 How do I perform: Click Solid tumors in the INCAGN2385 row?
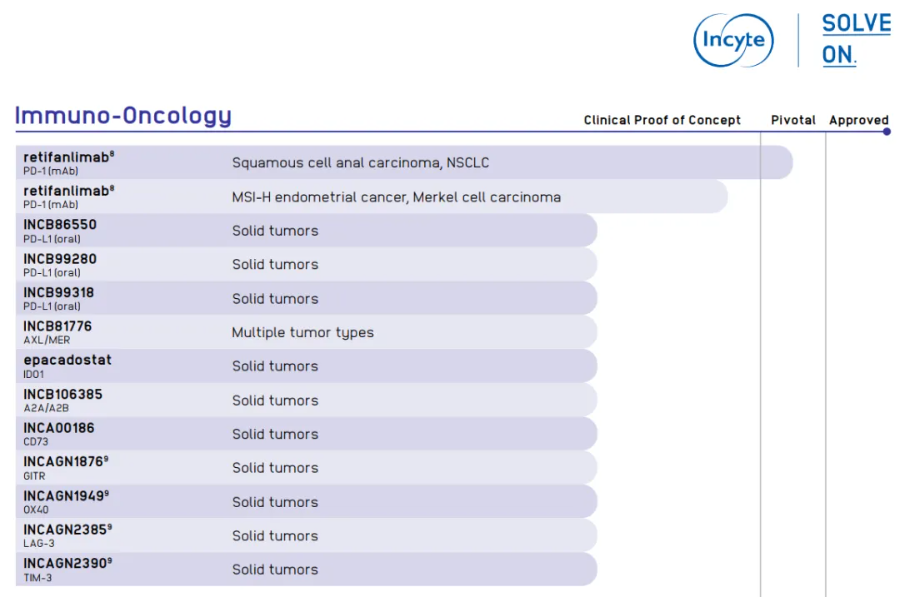(275, 536)
